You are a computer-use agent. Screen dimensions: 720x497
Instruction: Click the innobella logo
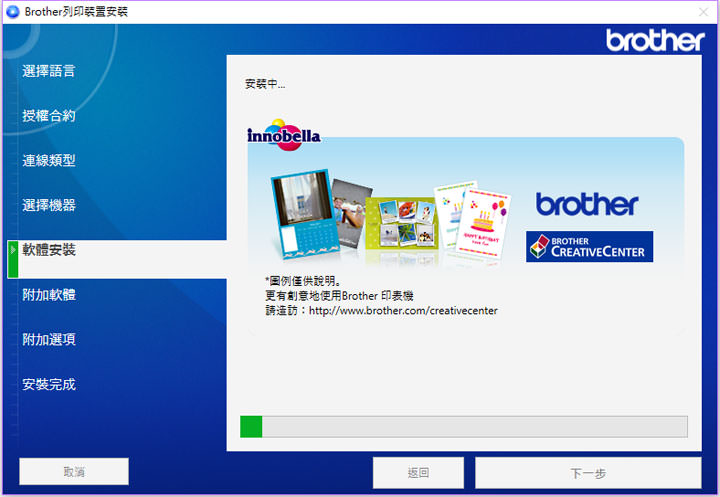pos(283,135)
